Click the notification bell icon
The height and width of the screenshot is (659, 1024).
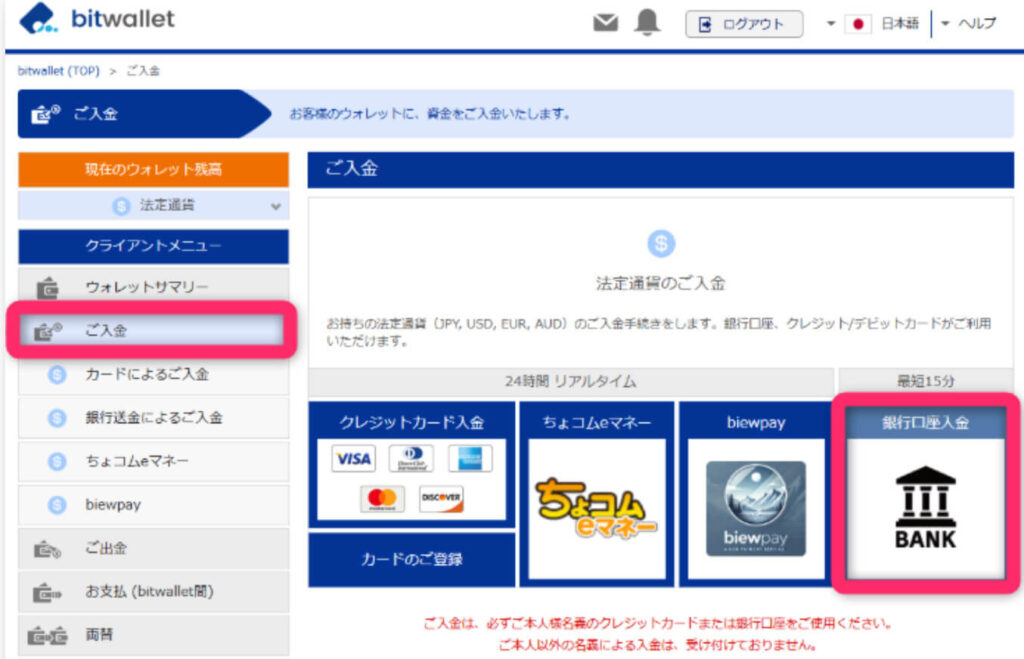646,22
